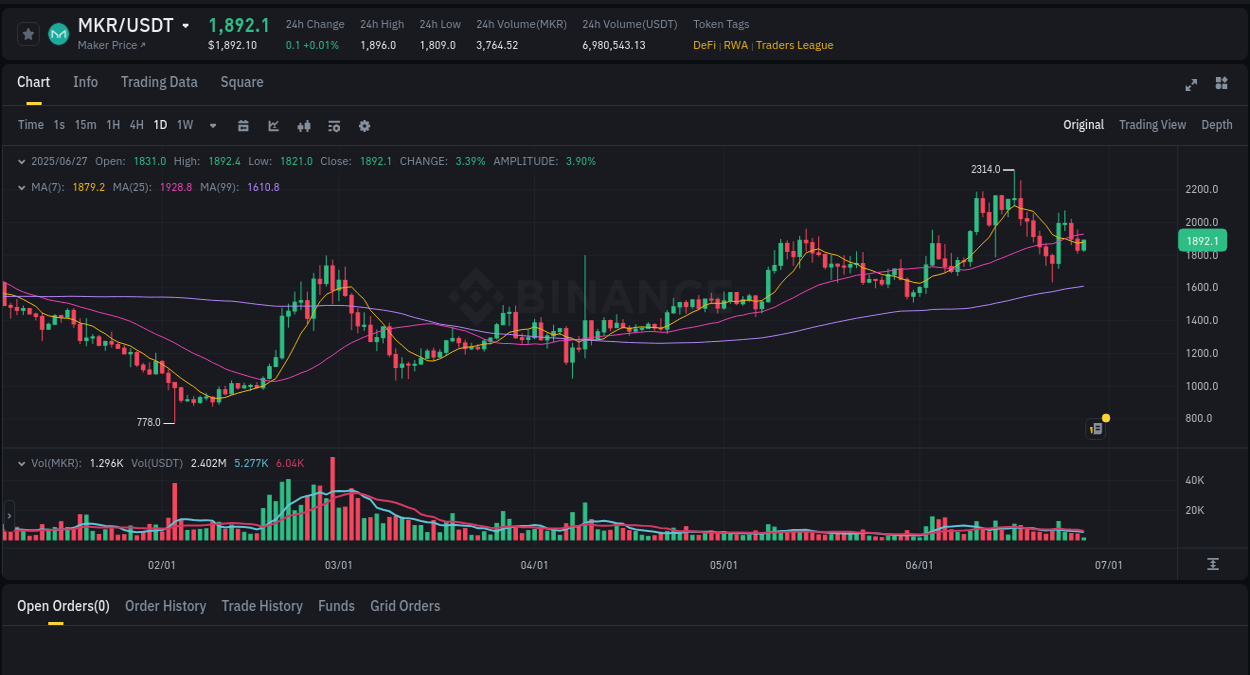Enter fullscreen using the expand icon
Image resolution: width=1250 pixels, height=675 pixels.
coord(1191,85)
